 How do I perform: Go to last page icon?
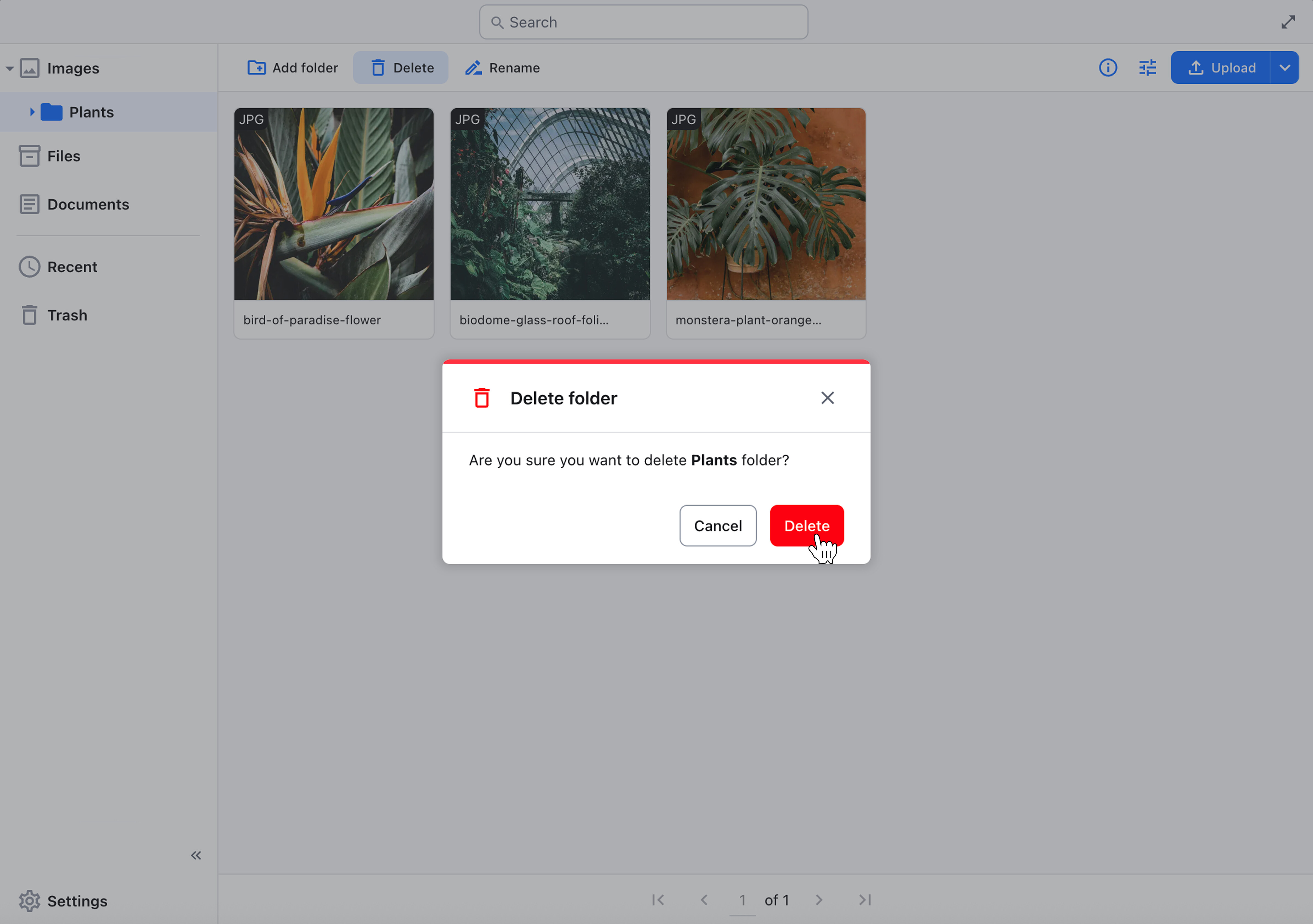(x=865, y=900)
